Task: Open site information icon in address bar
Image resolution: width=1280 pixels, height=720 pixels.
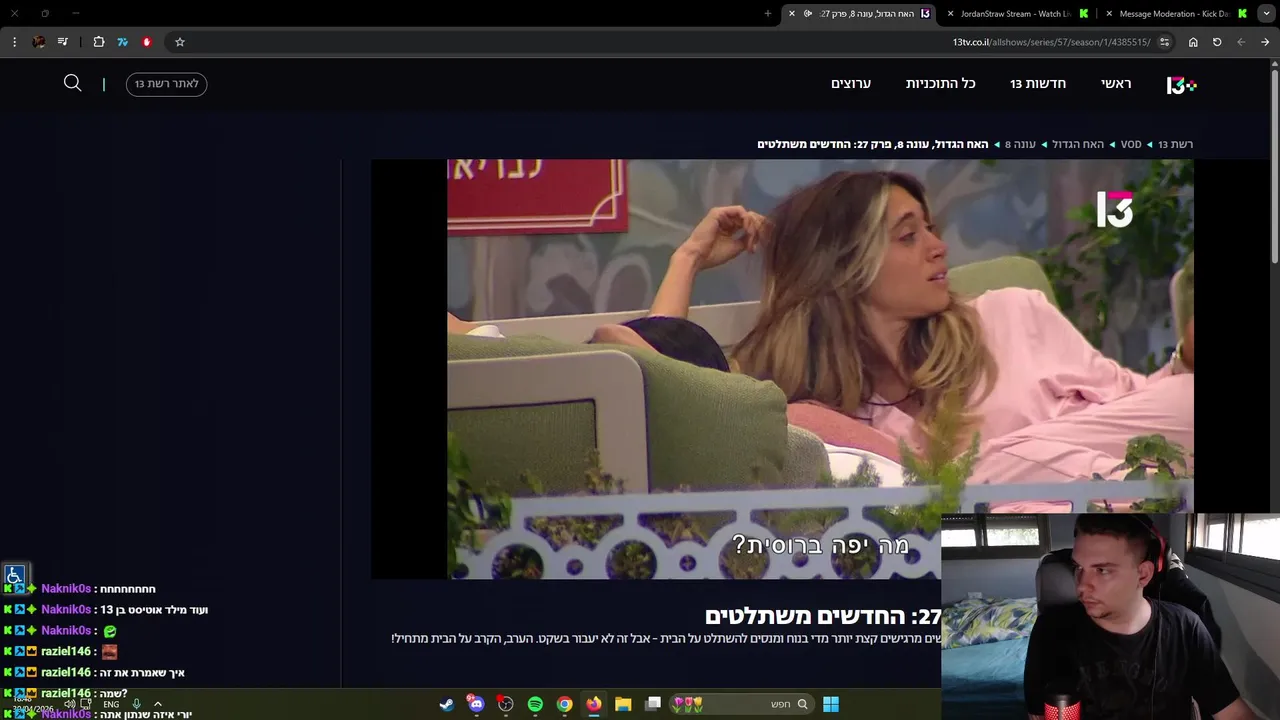Action: coord(1164,42)
